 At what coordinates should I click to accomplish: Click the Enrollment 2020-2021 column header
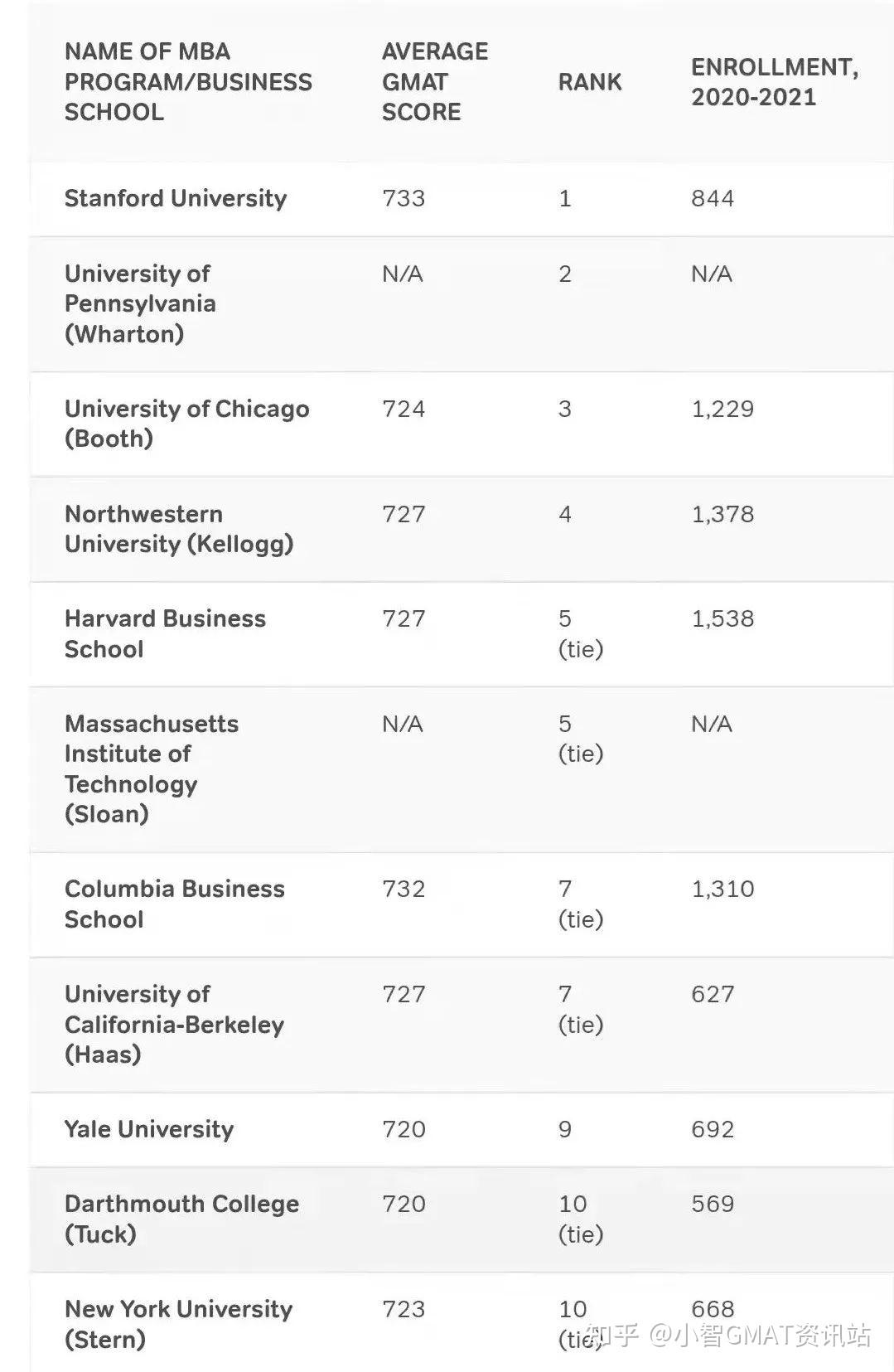(774, 81)
